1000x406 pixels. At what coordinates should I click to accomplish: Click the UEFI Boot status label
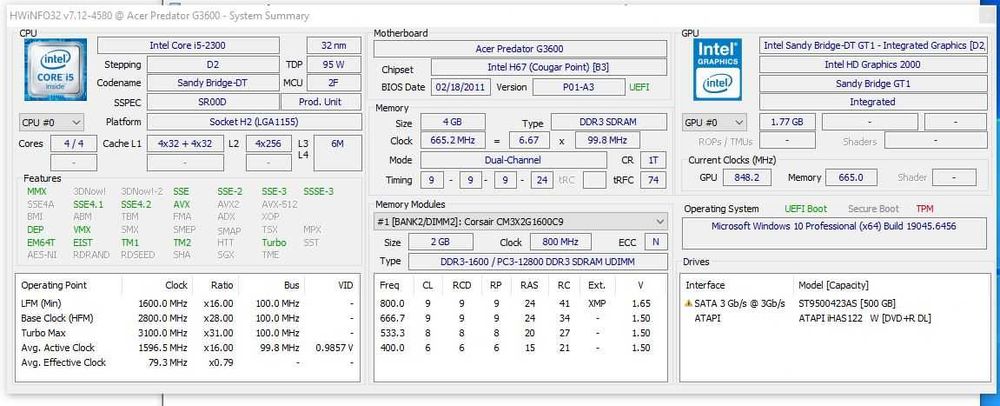[805, 208]
